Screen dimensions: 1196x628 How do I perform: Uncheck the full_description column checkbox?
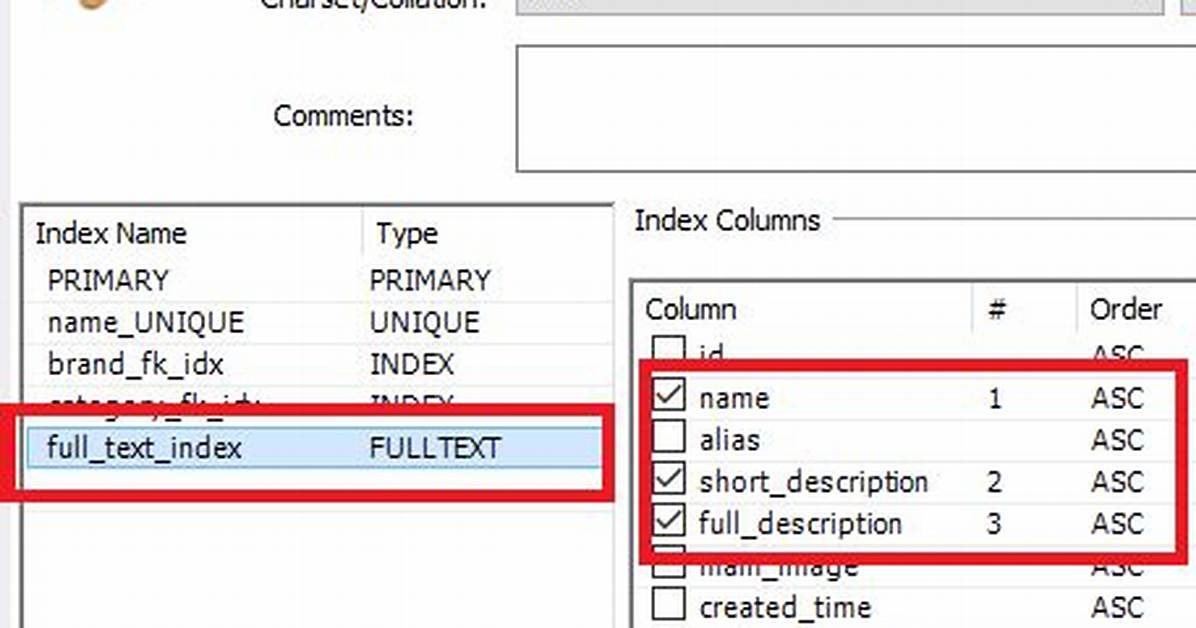point(669,522)
